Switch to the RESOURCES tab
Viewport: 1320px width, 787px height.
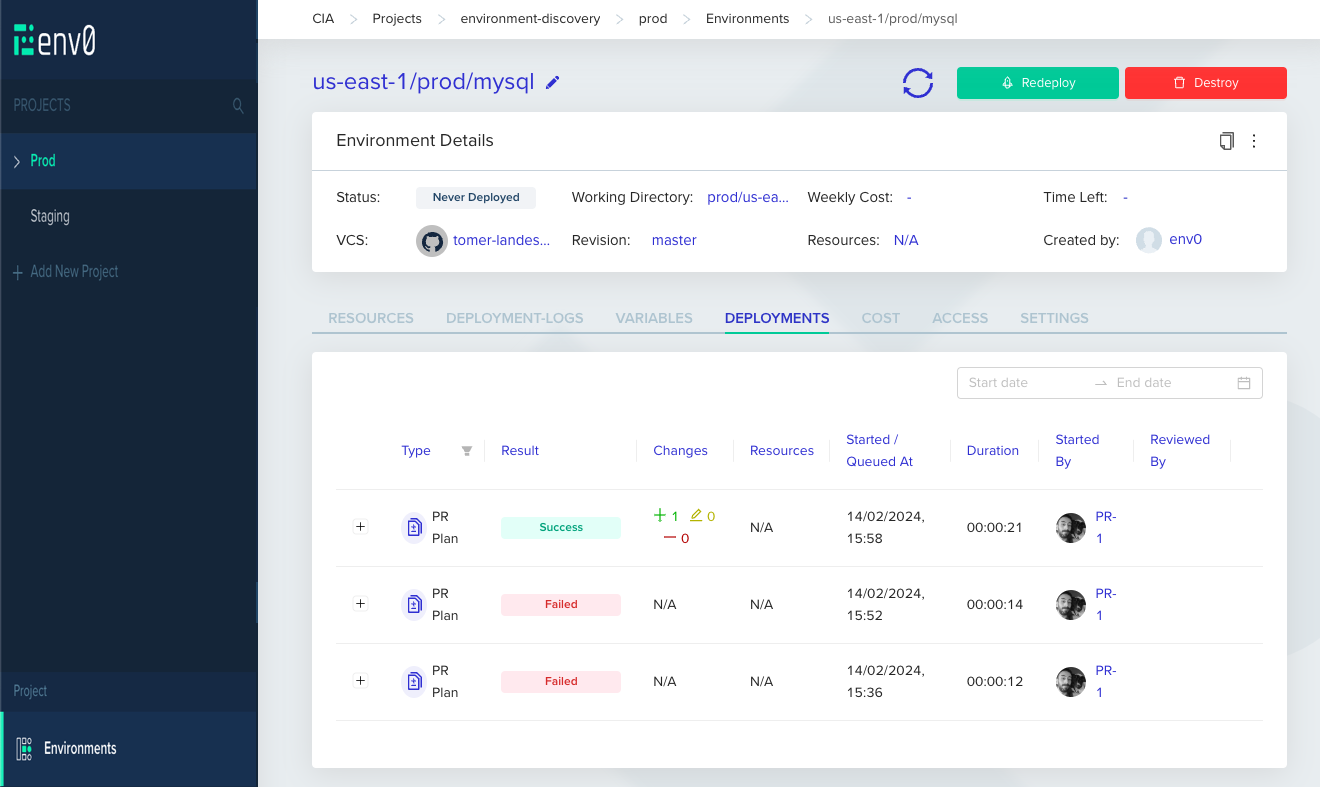pos(371,318)
